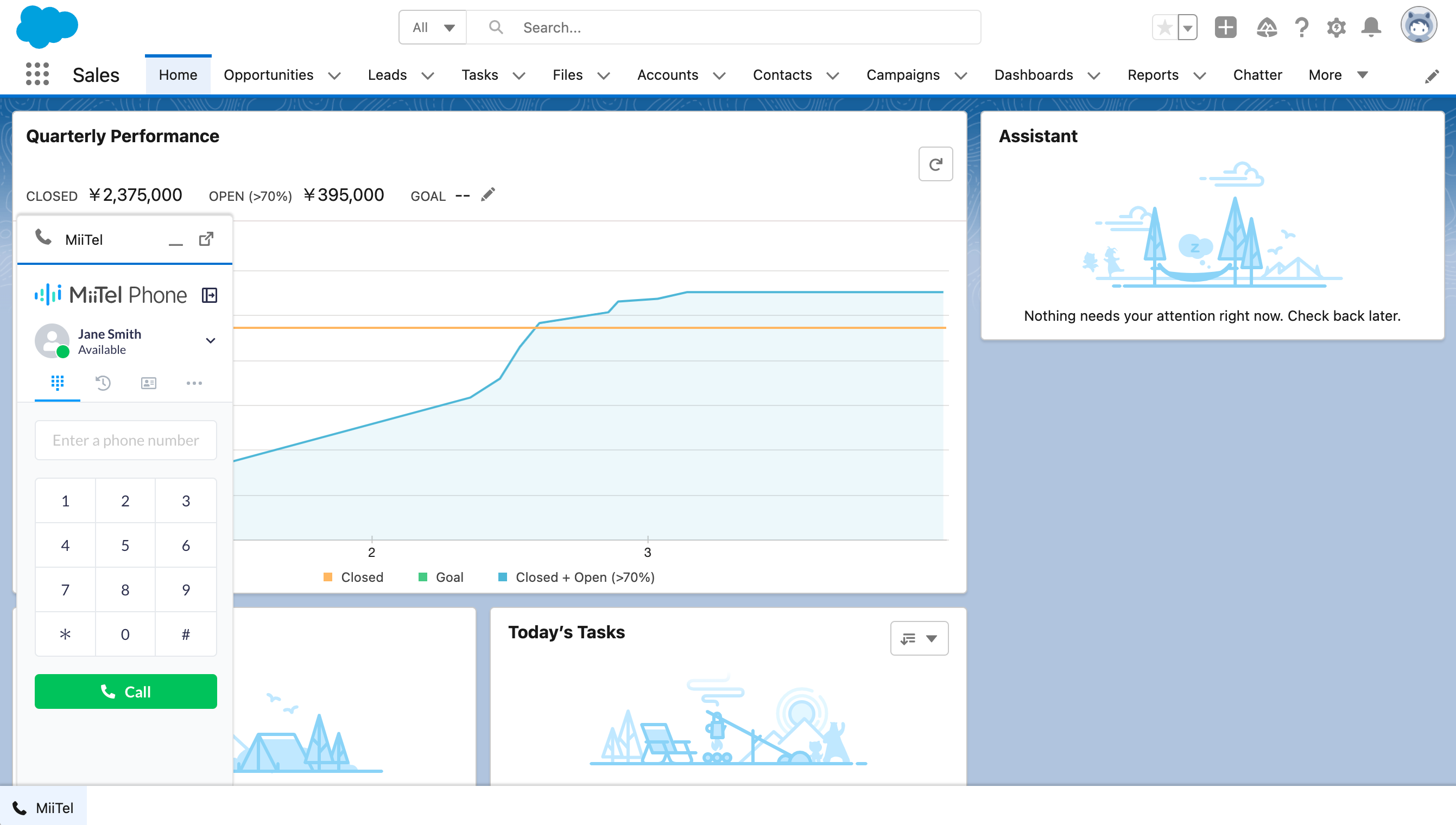Open the Contacts tab
The height and width of the screenshot is (825, 1456).
point(782,75)
